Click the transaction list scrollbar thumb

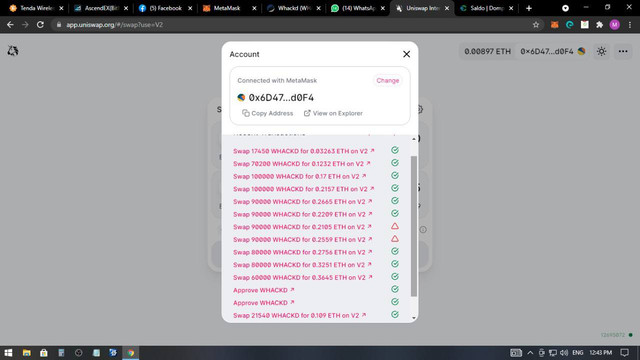414,226
